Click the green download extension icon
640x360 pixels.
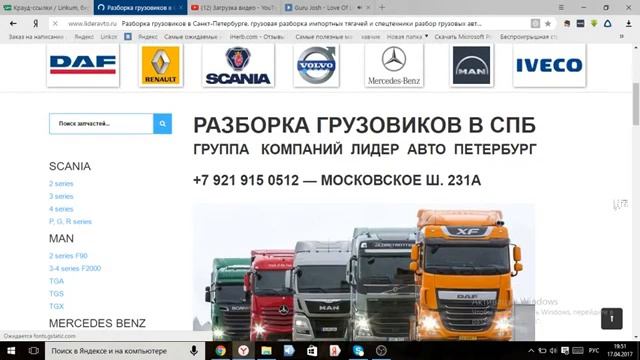pos(594,24)
